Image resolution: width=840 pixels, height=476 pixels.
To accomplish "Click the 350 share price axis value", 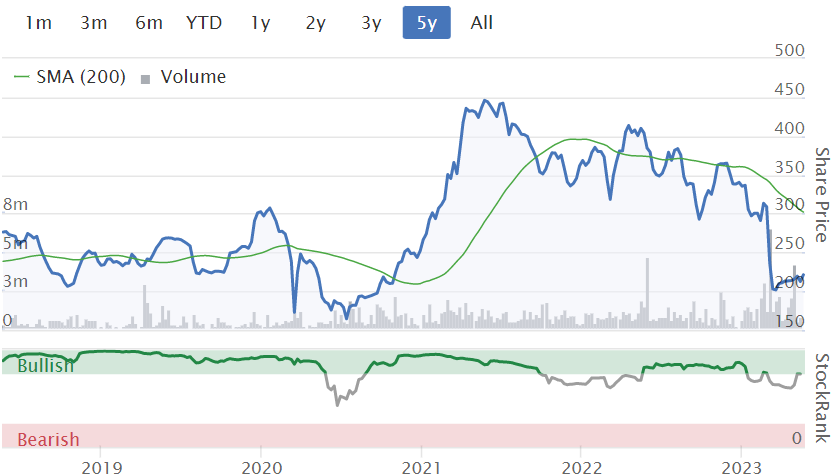I will [790, 168].
